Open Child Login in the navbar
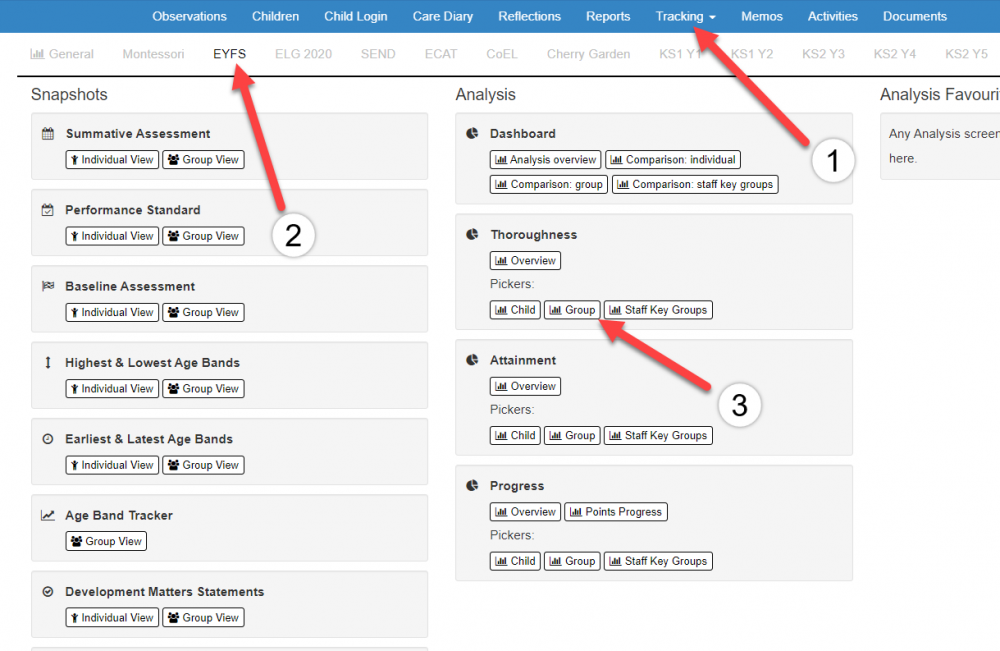The width and height of the screenshot is (1000, 651). tap(355, 17)
